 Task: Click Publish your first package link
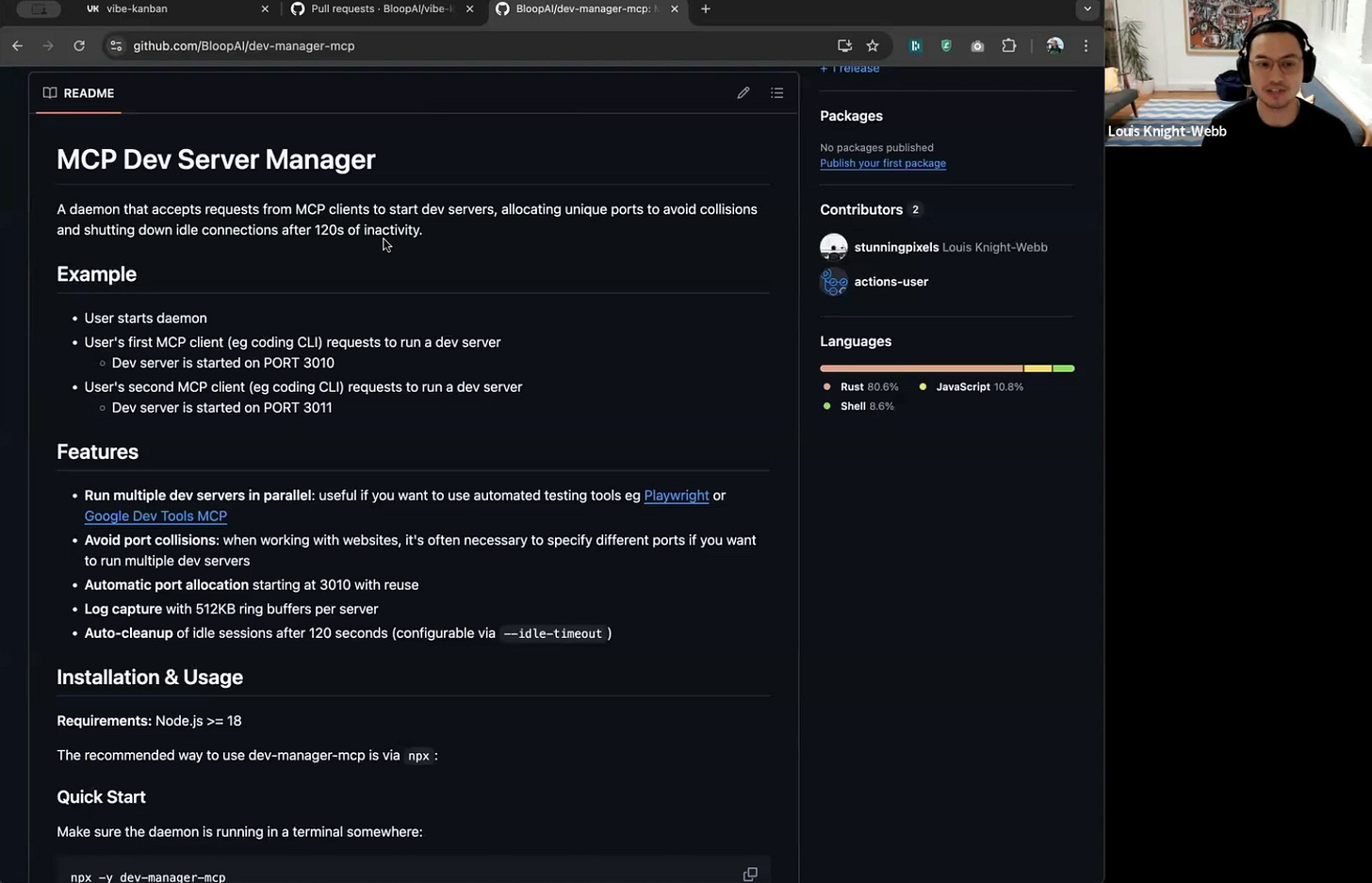(x=883, y=163)
